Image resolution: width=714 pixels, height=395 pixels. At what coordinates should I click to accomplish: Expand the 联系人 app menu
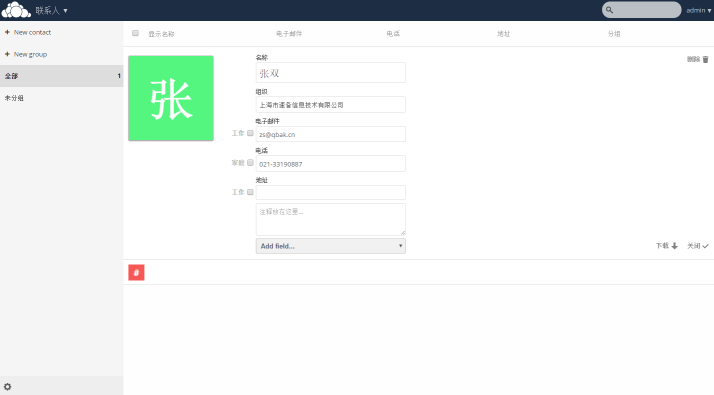51,10
